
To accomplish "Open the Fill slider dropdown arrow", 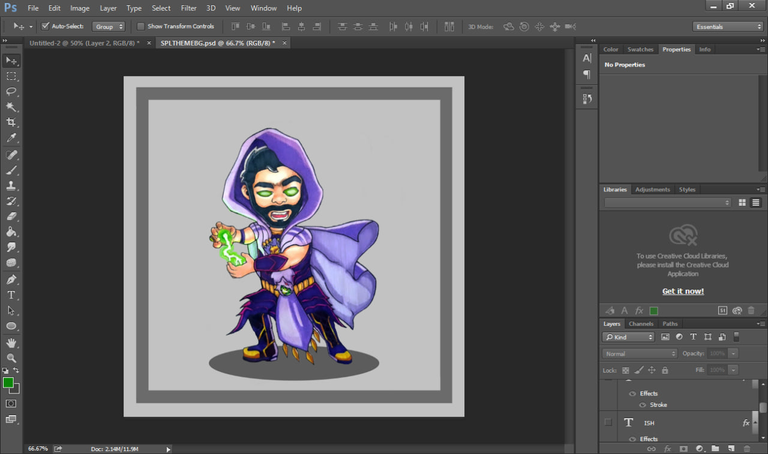I will coord(733,370).
